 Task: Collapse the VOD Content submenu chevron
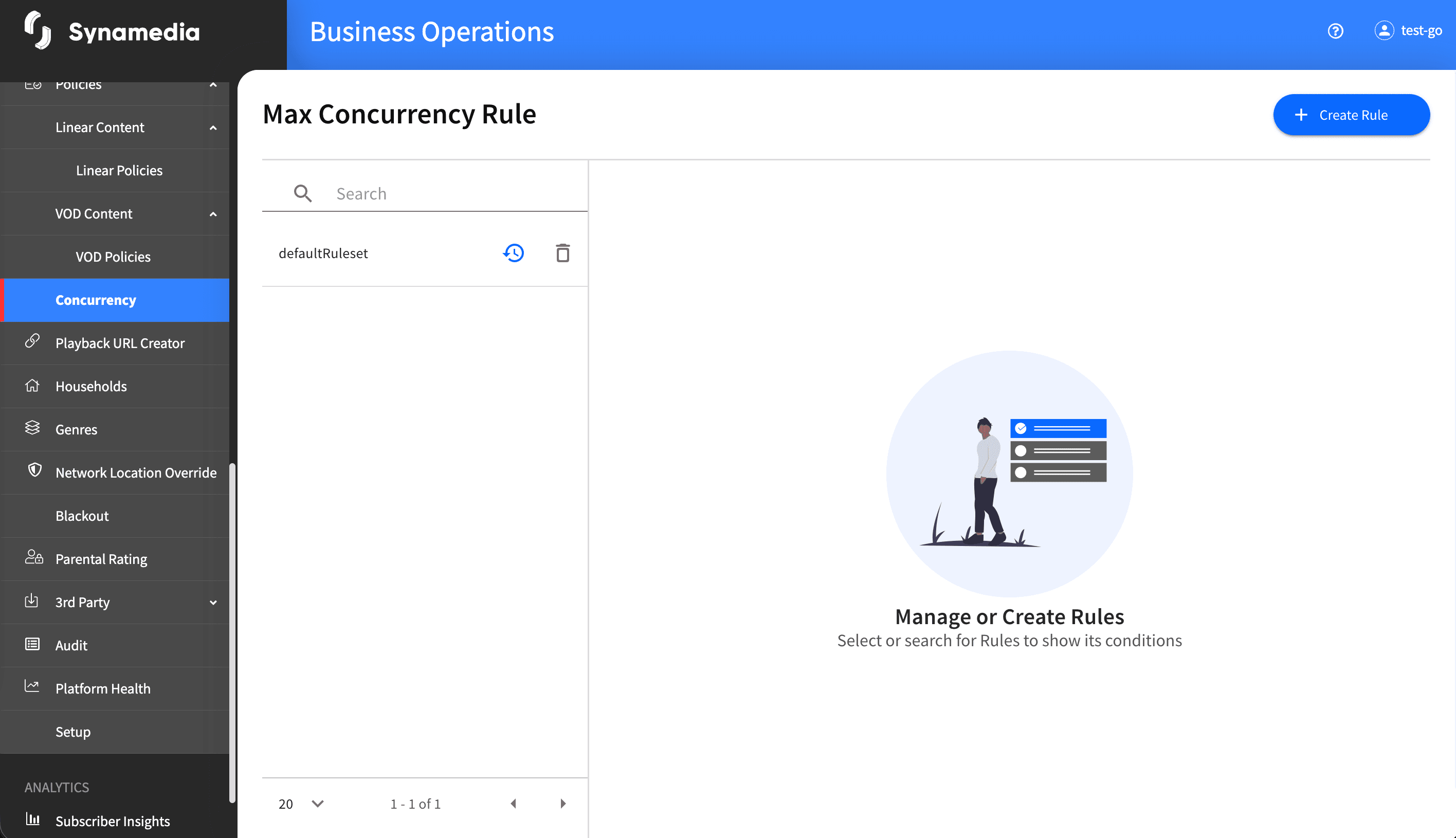point(213,214)
